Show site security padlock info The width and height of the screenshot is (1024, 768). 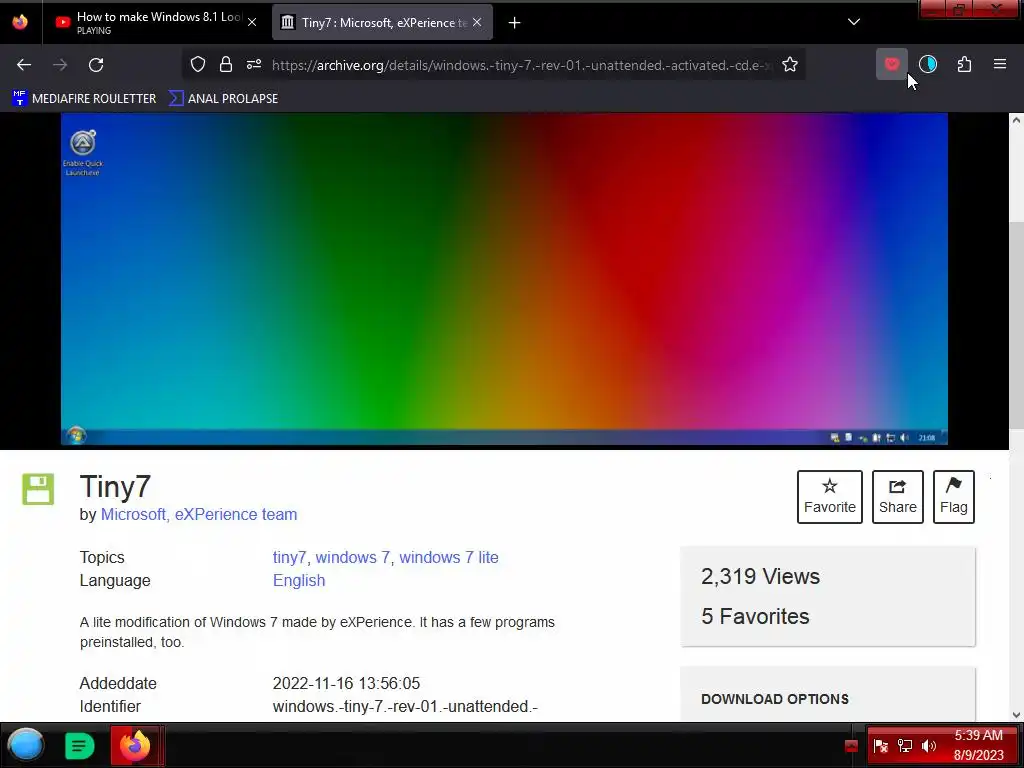click(x=226, y=64)
